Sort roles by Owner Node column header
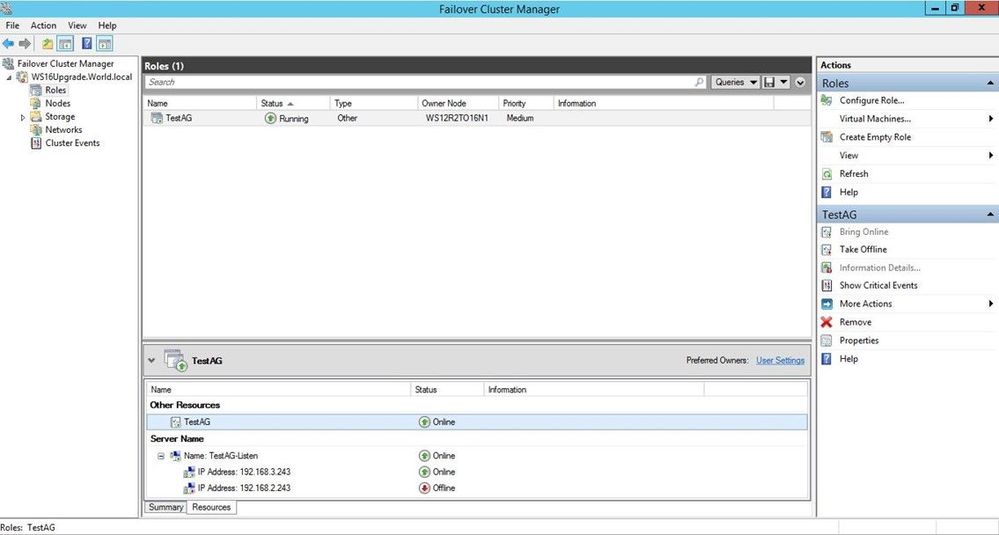This screenshot has height=535, width=999. pyautogui.click(x=457, y=103)
